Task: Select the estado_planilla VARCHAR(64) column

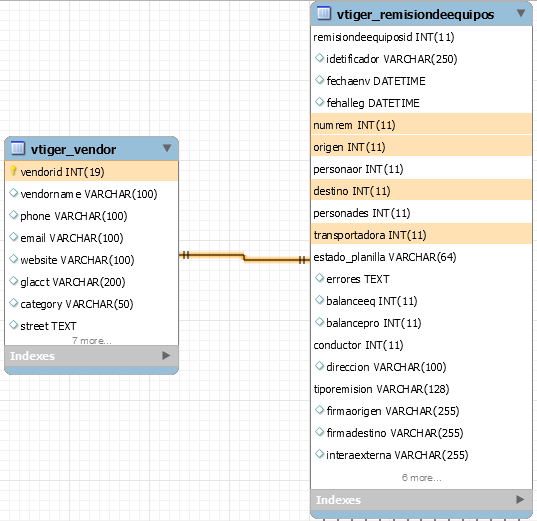Action: (421, 257)
